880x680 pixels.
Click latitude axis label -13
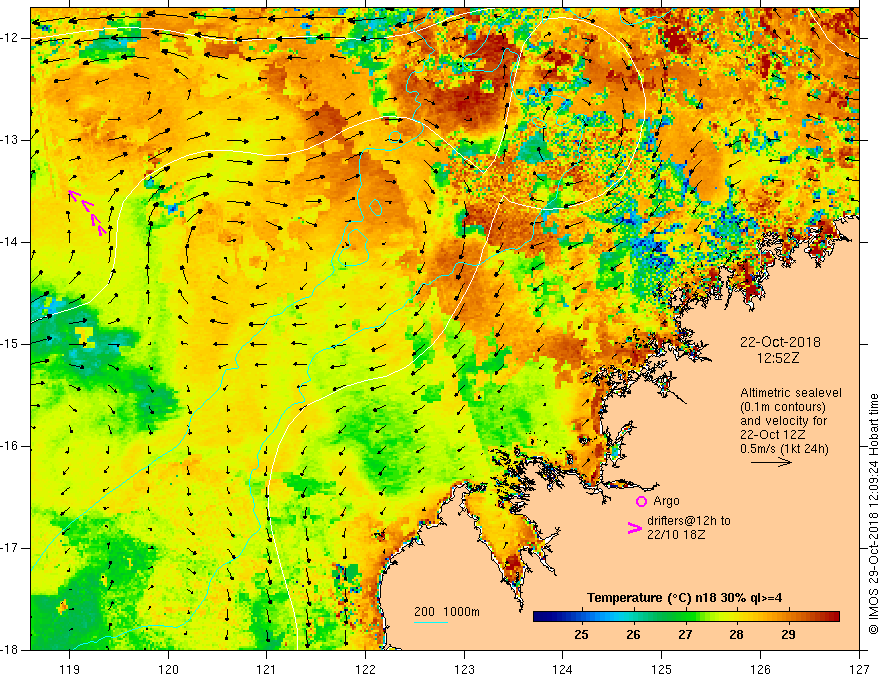point(10,140)
